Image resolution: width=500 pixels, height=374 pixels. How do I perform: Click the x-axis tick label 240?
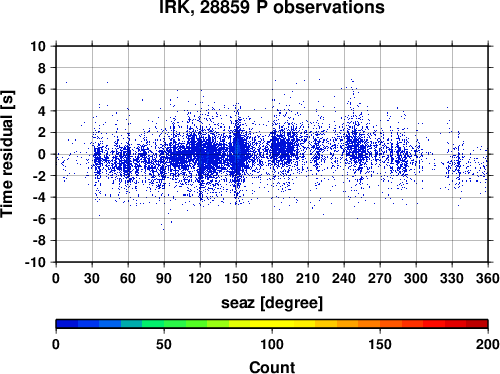pyautogui.click(x=344, y=278)
